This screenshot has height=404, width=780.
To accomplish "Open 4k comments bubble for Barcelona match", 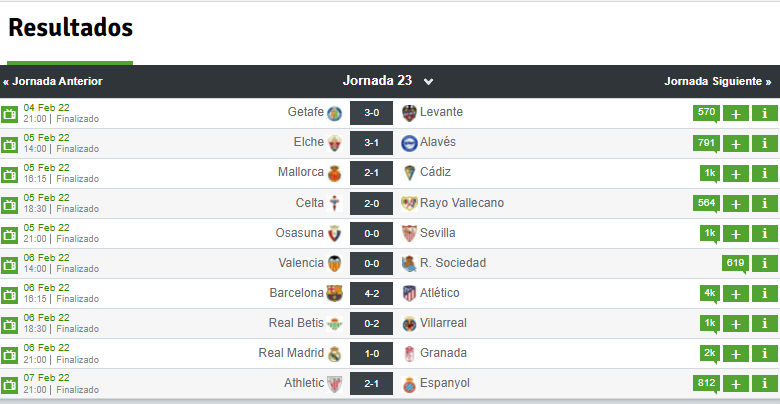I will pyautogui.click(x=709, y=294).
